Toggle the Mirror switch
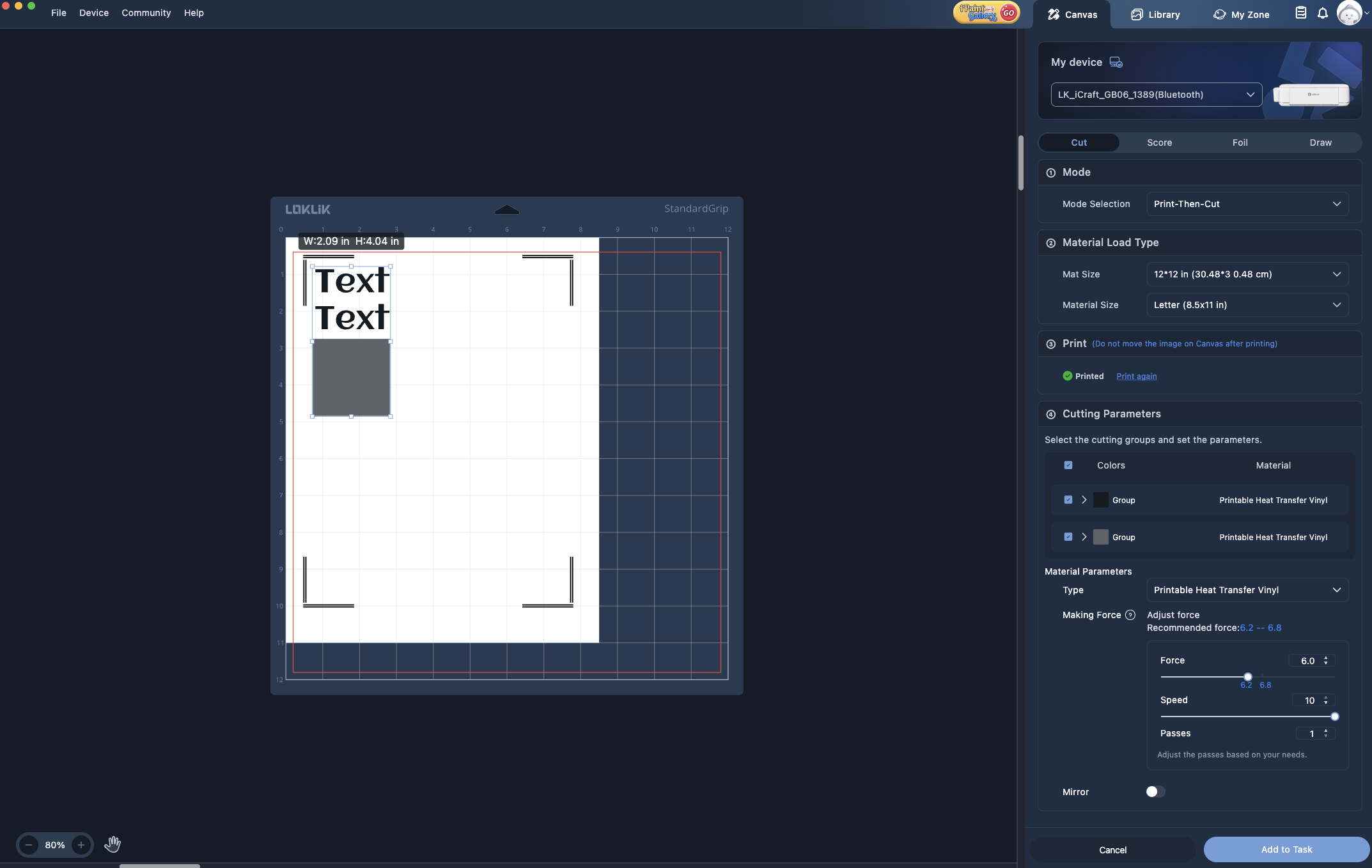Viewport: 1372px width, 868px height. pos(1155,792)
